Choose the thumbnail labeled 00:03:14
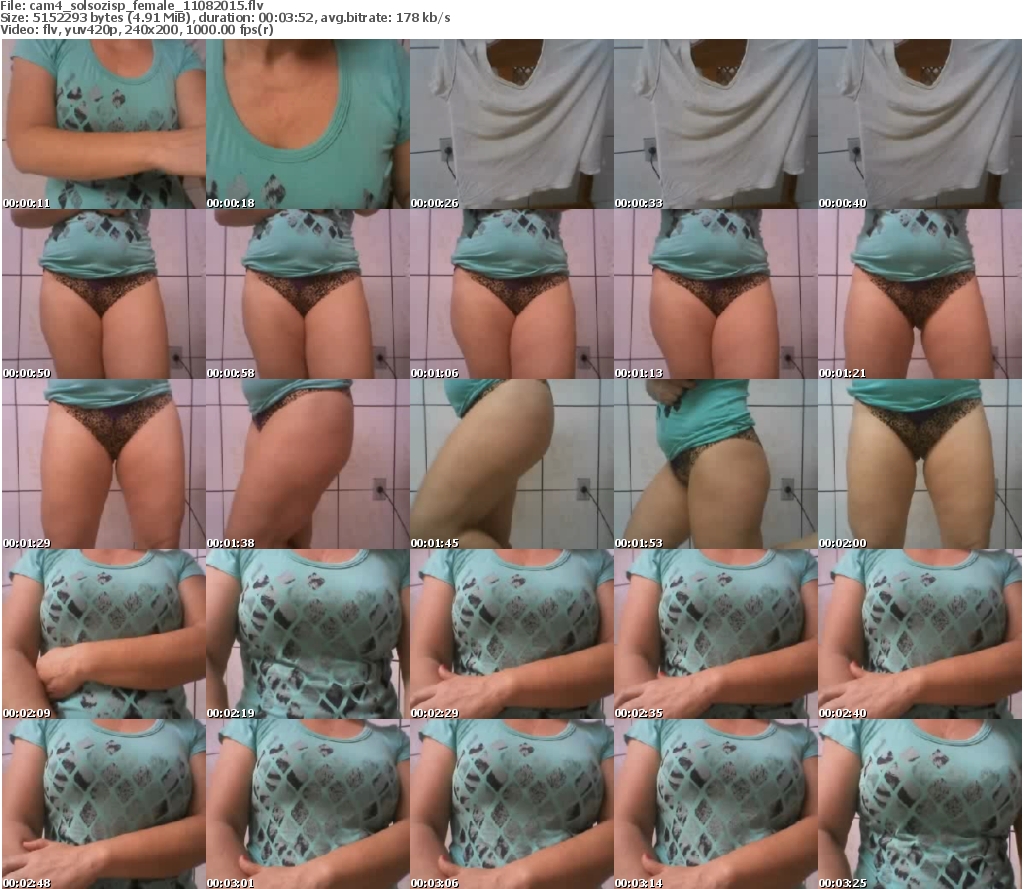This screenshot has width=1024, height=889. [715, 803]
